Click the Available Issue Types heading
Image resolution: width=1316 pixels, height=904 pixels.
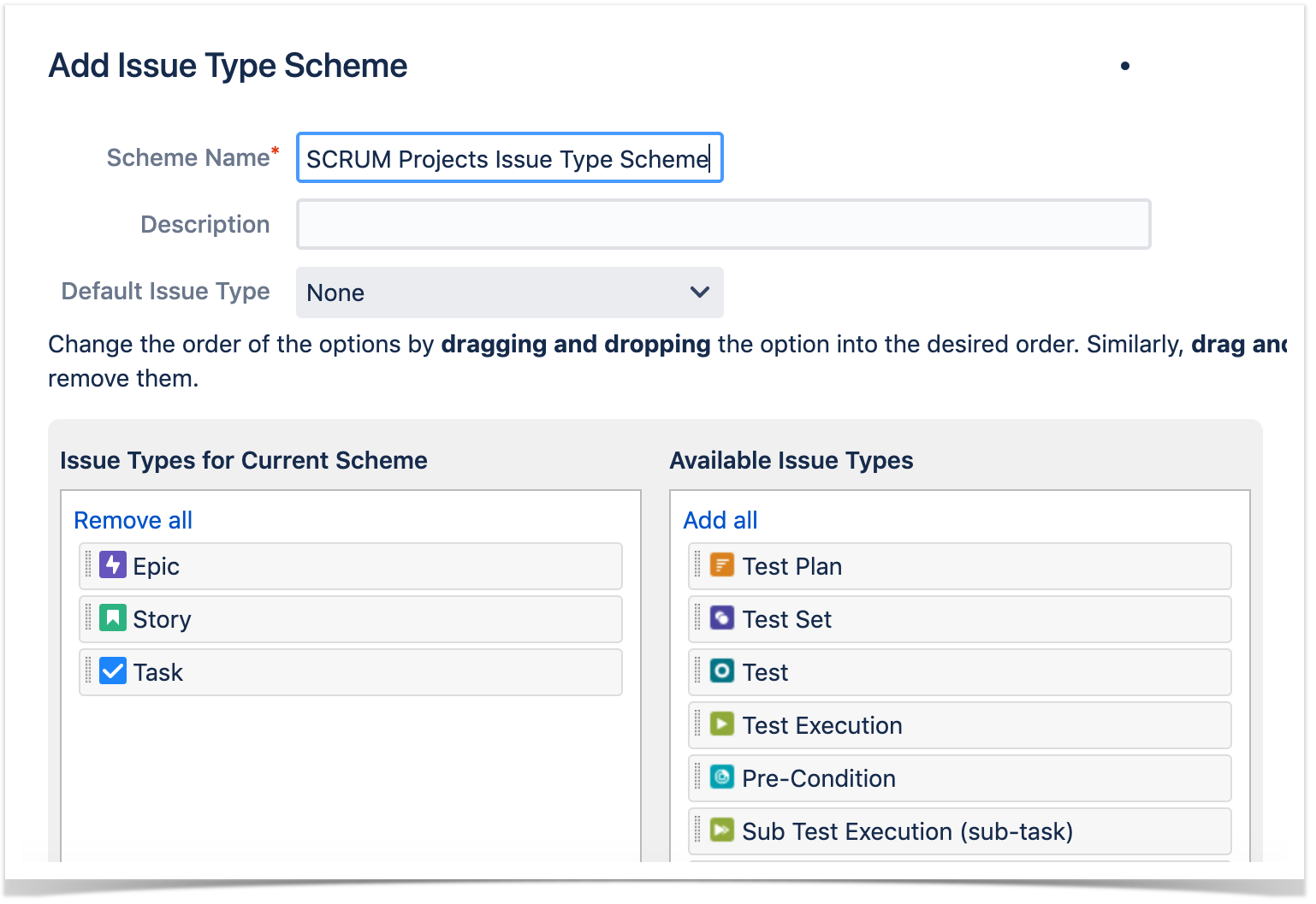(x=791, y=460)
